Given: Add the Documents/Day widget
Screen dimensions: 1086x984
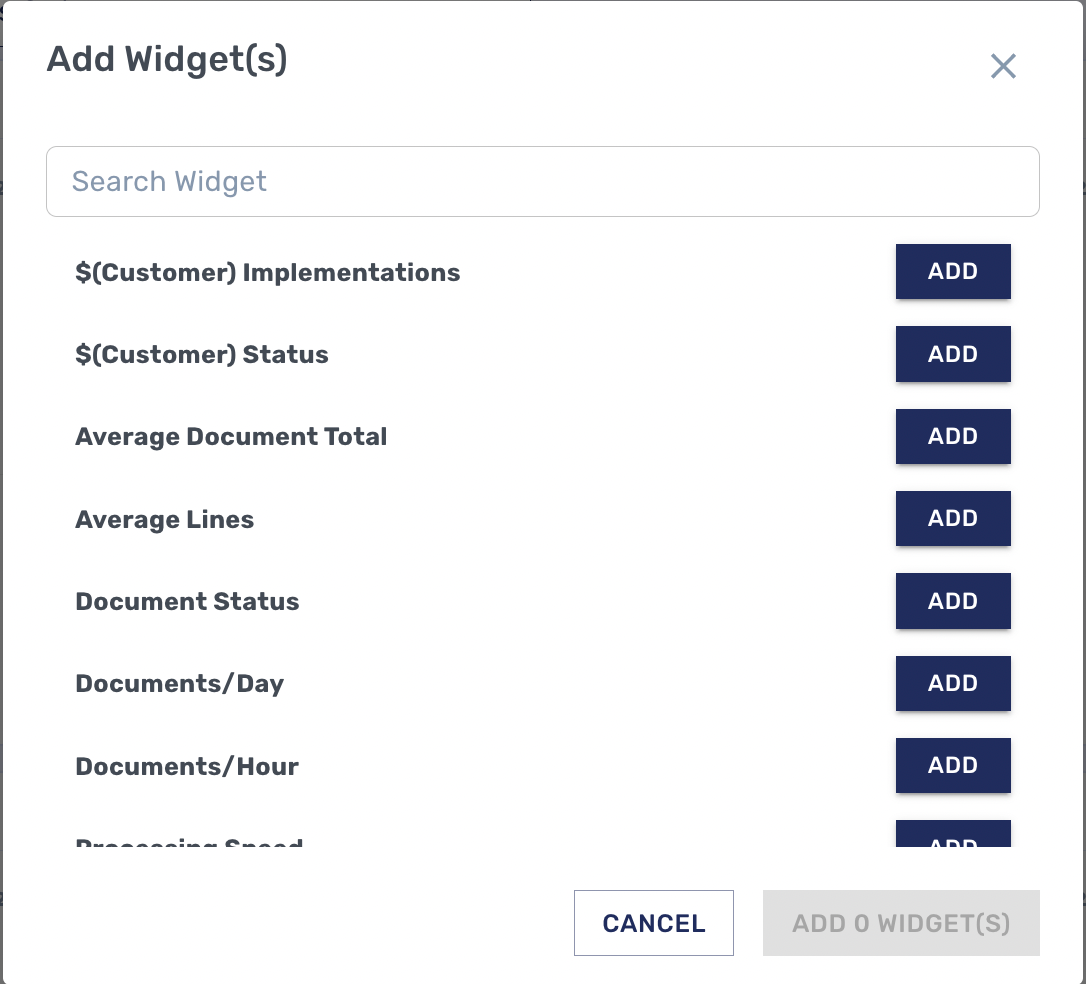Looking at the screenshot, I should [x=952, y=683].
